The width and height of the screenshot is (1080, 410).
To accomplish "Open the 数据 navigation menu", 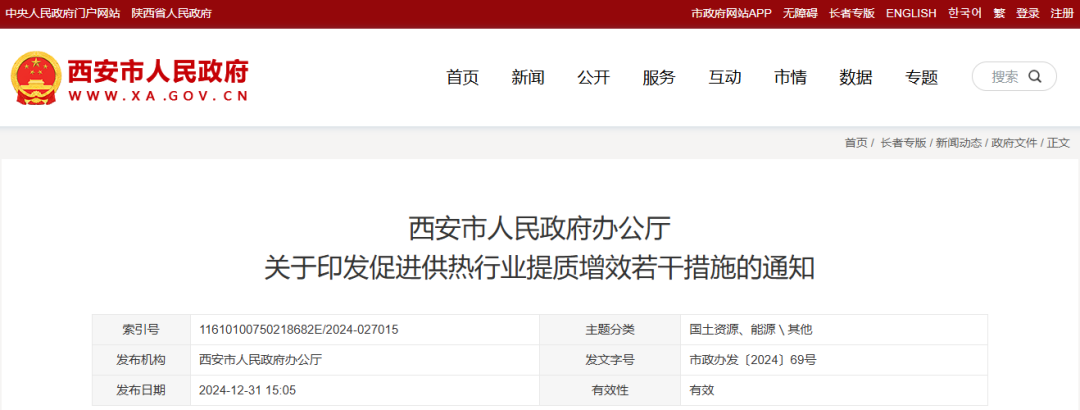I will click(855, 77).
